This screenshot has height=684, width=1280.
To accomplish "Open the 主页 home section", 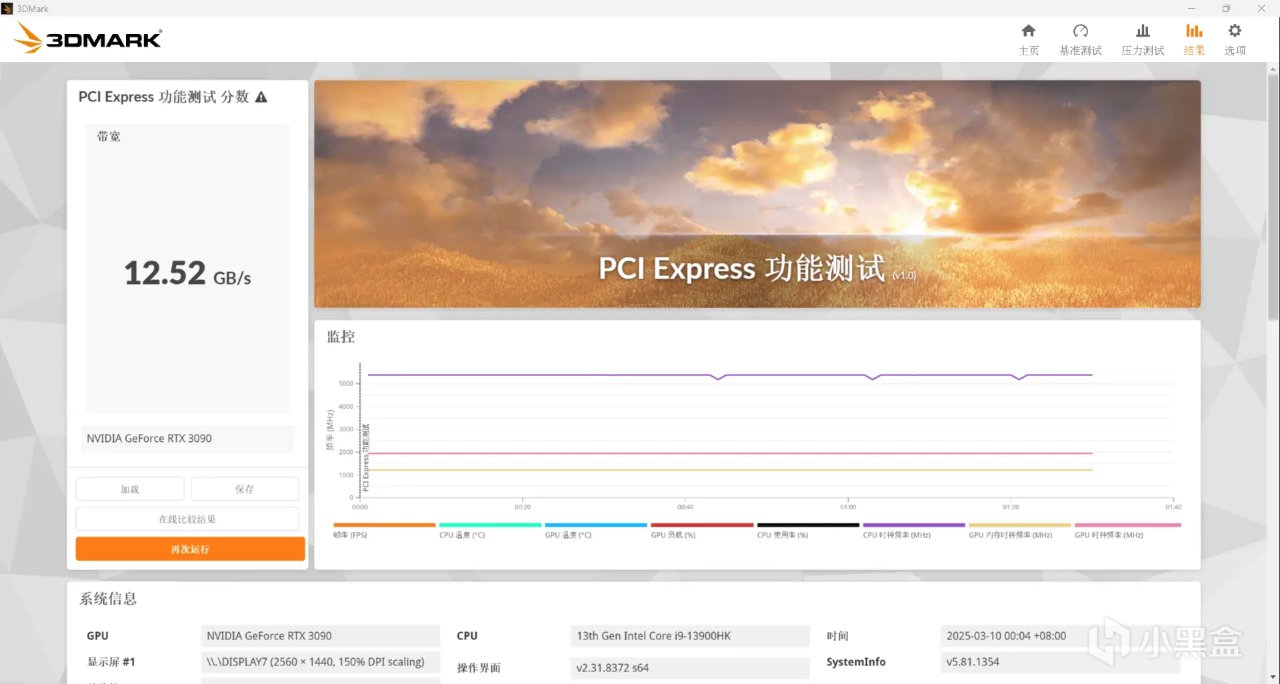I will (x=1028, y=40).
